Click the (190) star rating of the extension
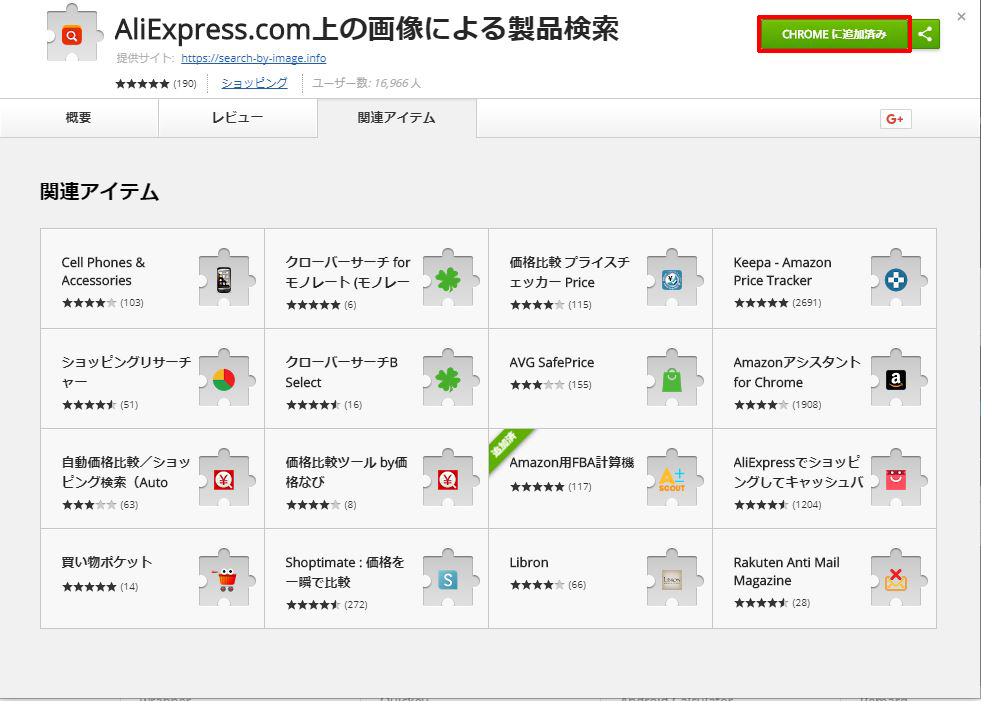 coord(156,83)
